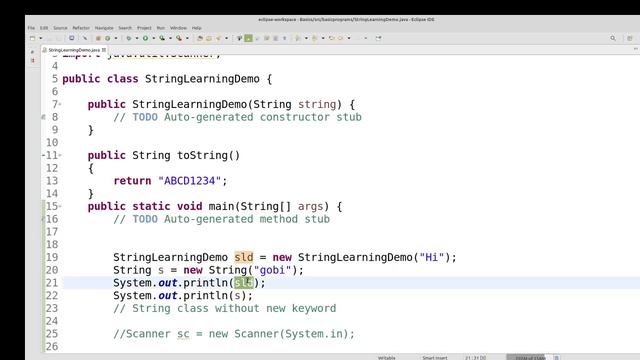640x360 pixels.
Task: Click the Pin Editor toolbar icon
Action: (x=378, y=38)
